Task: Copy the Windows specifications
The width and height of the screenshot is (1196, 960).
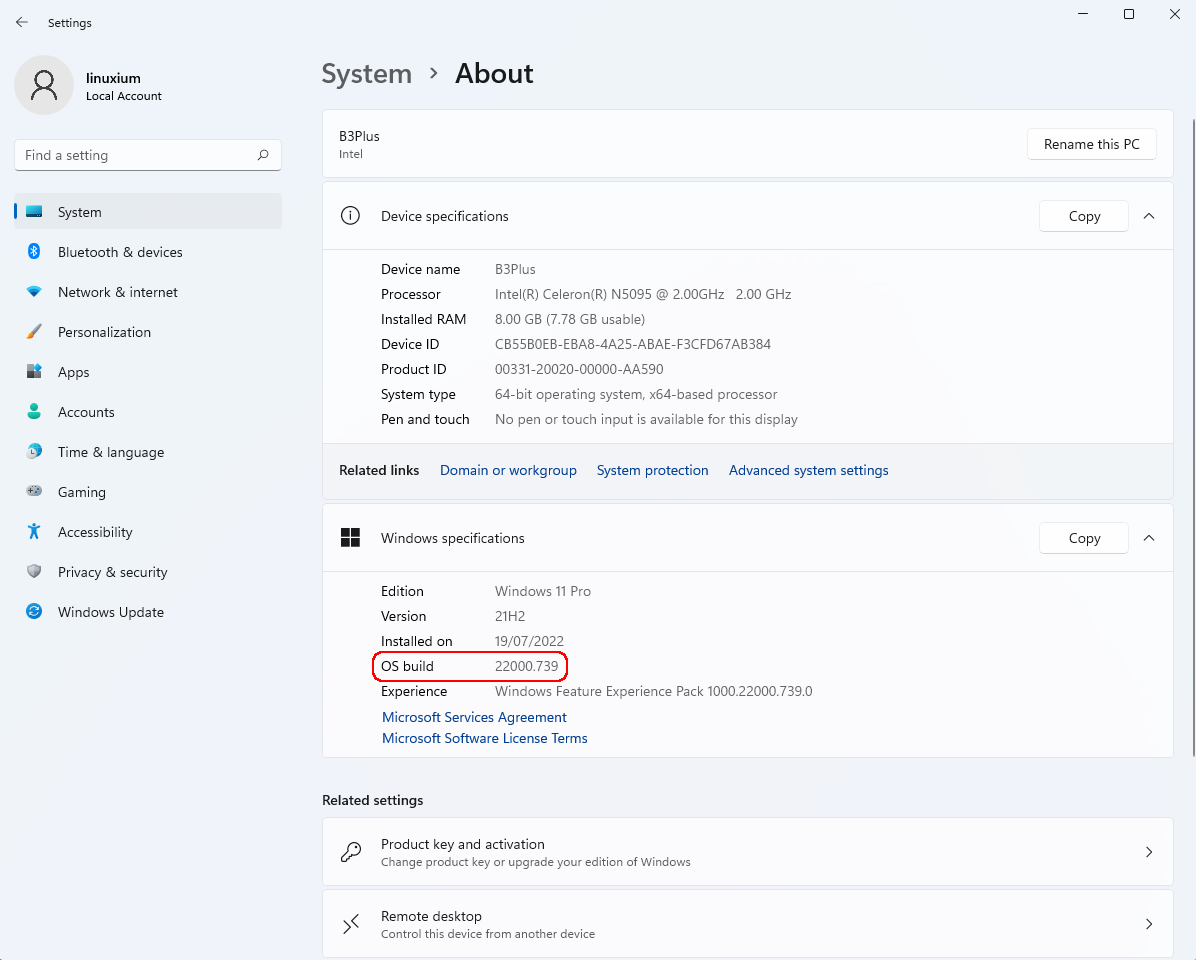Action: [x=1084, y=538]
